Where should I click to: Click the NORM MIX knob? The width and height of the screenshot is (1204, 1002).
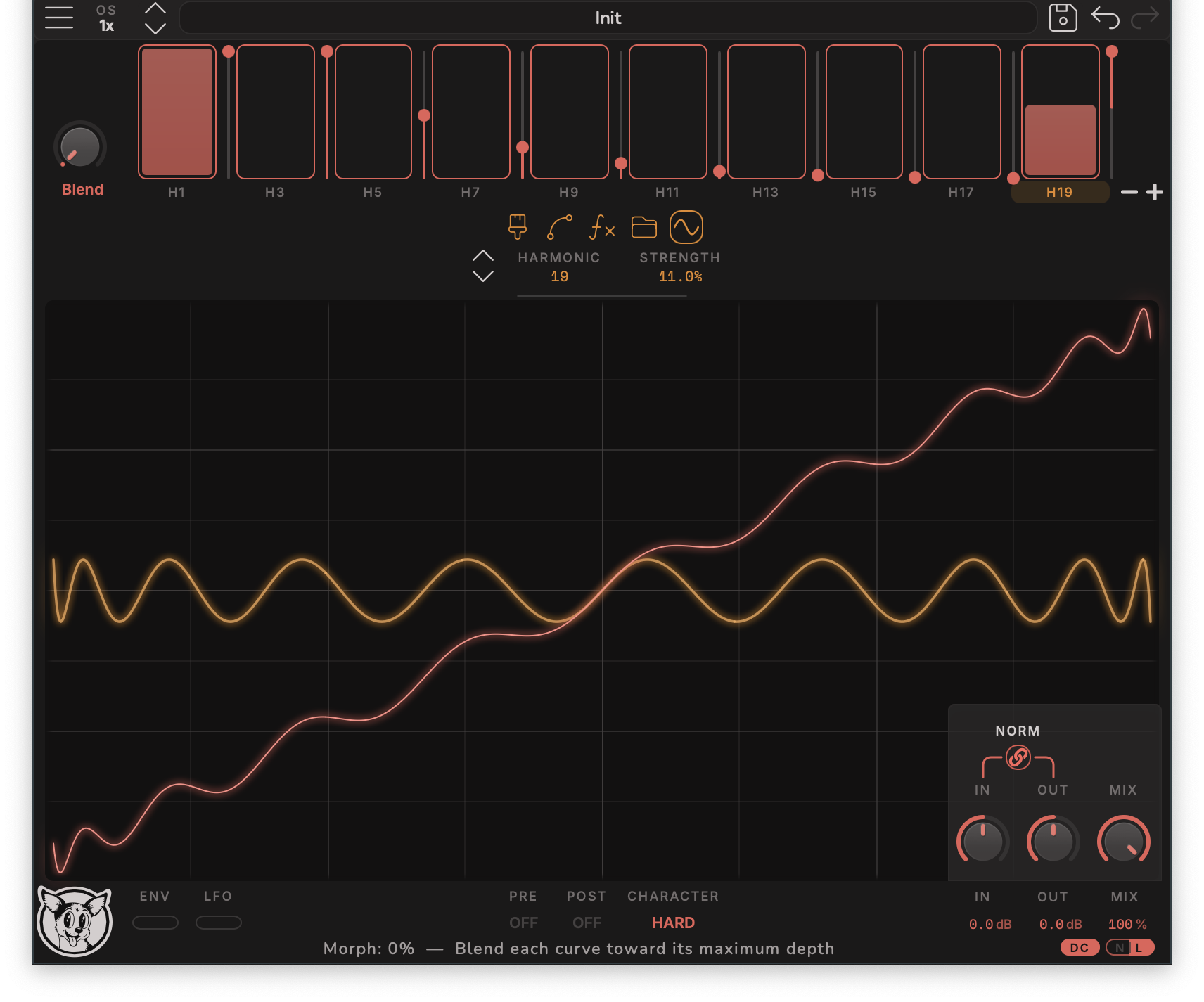tap(1123, 840)
